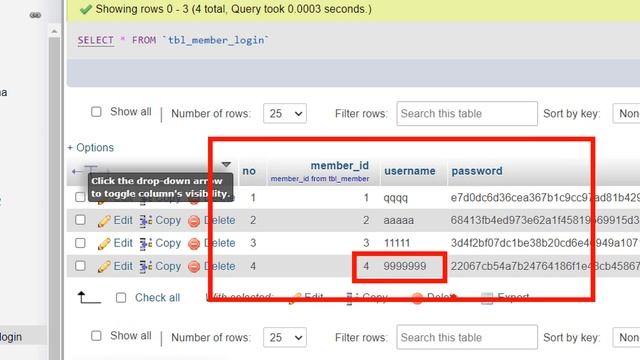The image size is (640, 360).
Task: Tick the Check all checkbox
Action: tap(121, 298)
